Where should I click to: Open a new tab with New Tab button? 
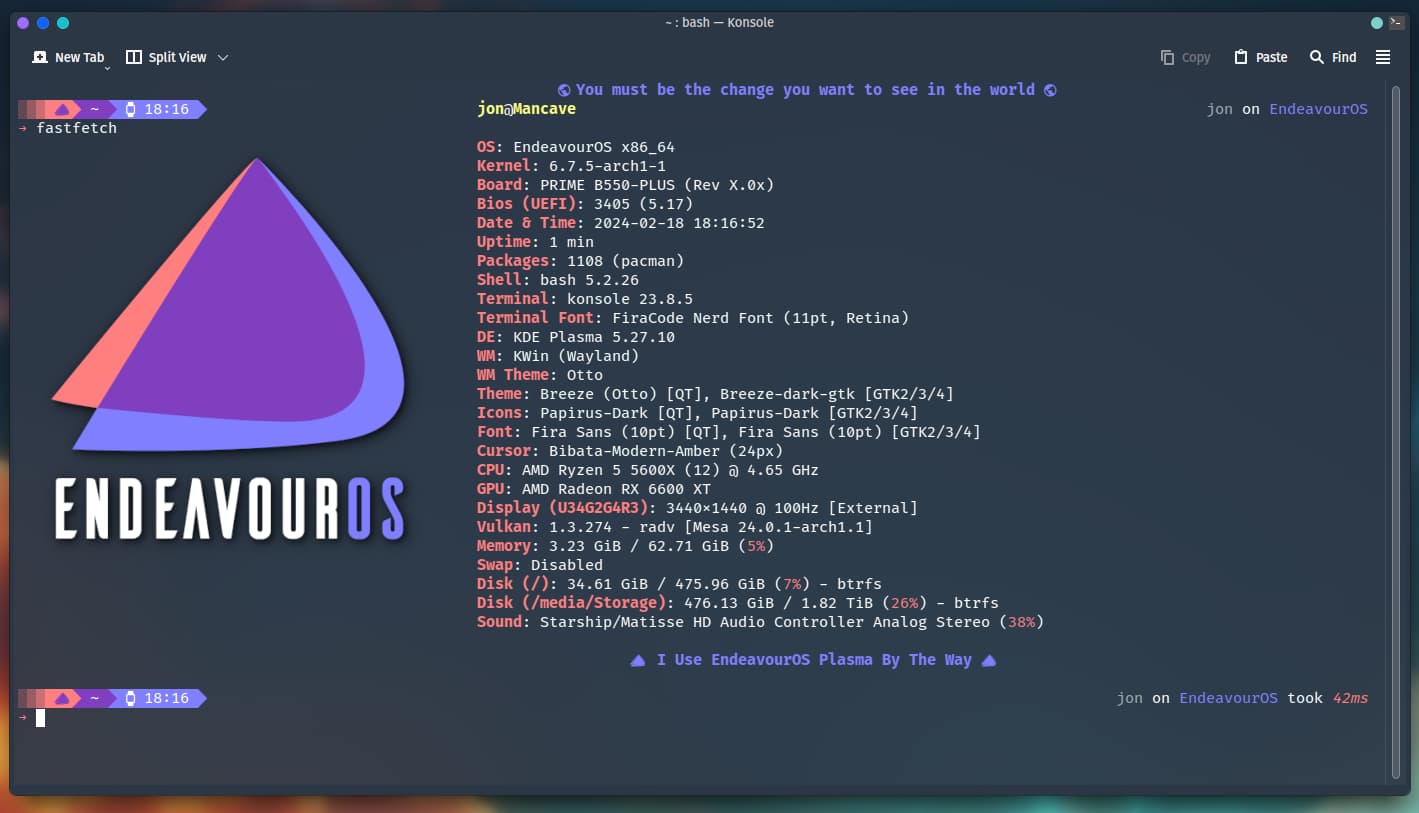tap(68, 57)
